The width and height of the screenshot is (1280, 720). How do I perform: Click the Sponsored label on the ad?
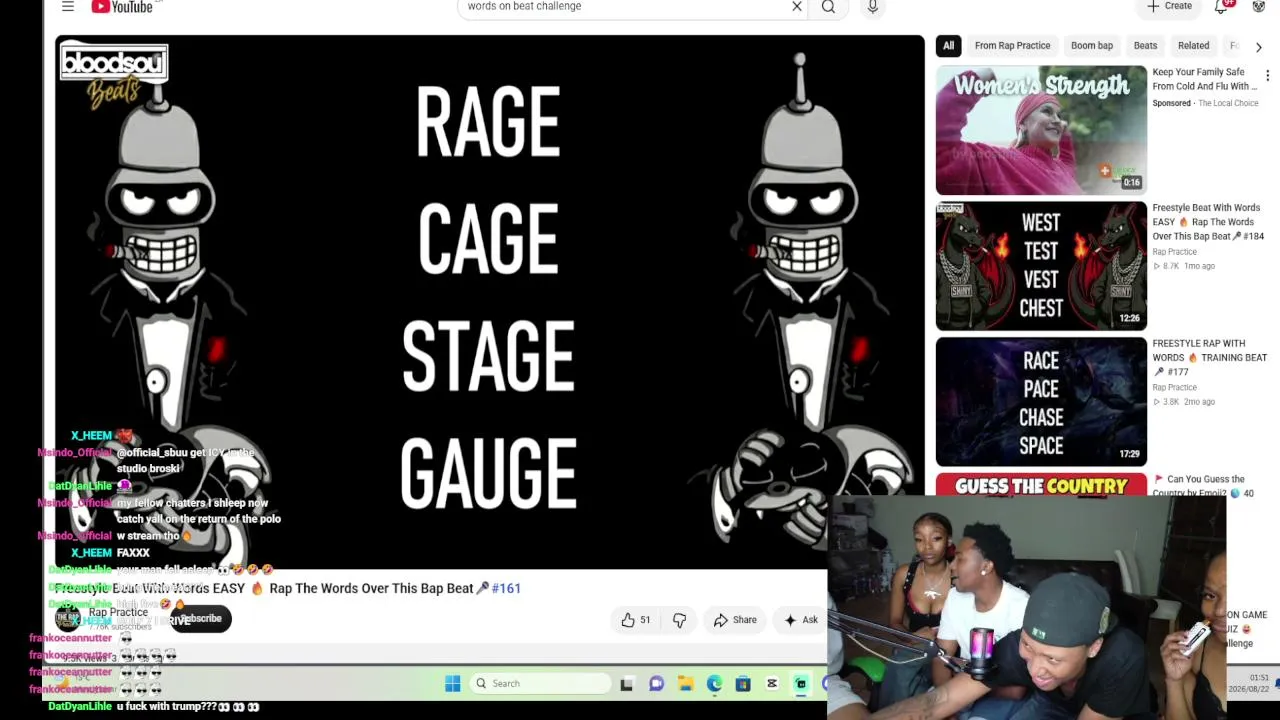coord(1171,103)
